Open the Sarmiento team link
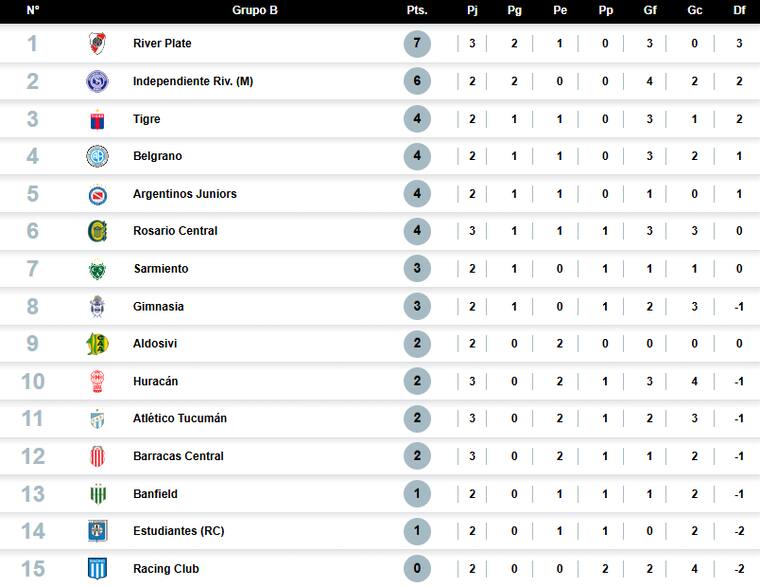Screen dimensions: 760x587 coord(160,269)
